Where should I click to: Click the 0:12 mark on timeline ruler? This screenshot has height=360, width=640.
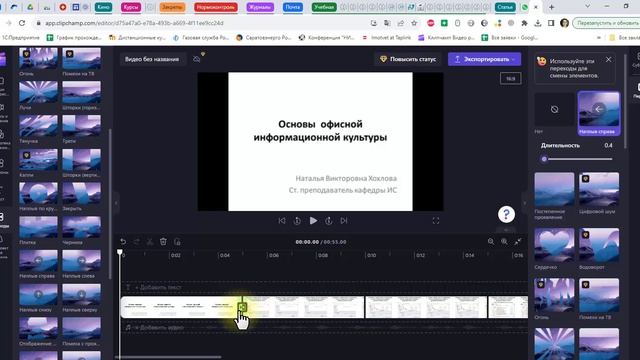(420, 255)
